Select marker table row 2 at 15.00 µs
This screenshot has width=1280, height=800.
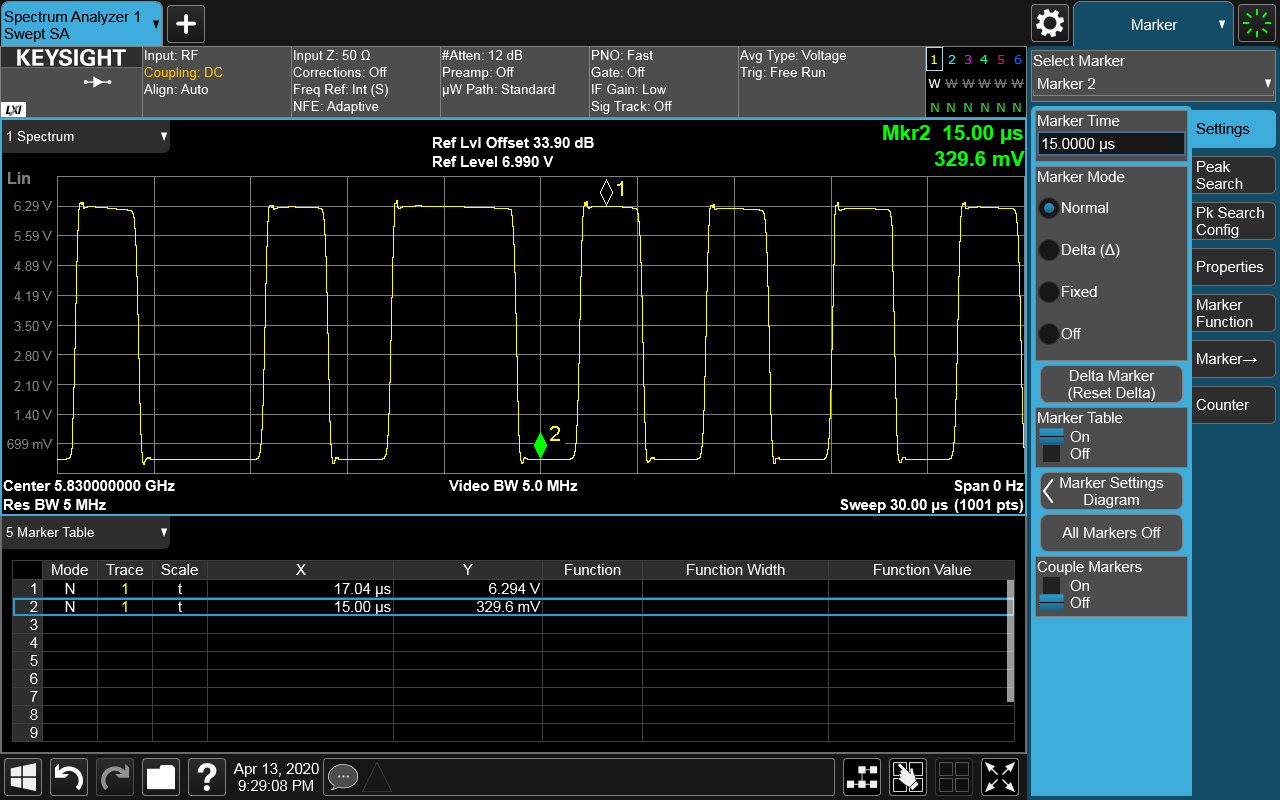pyautogui.click(x=512, y=606)
